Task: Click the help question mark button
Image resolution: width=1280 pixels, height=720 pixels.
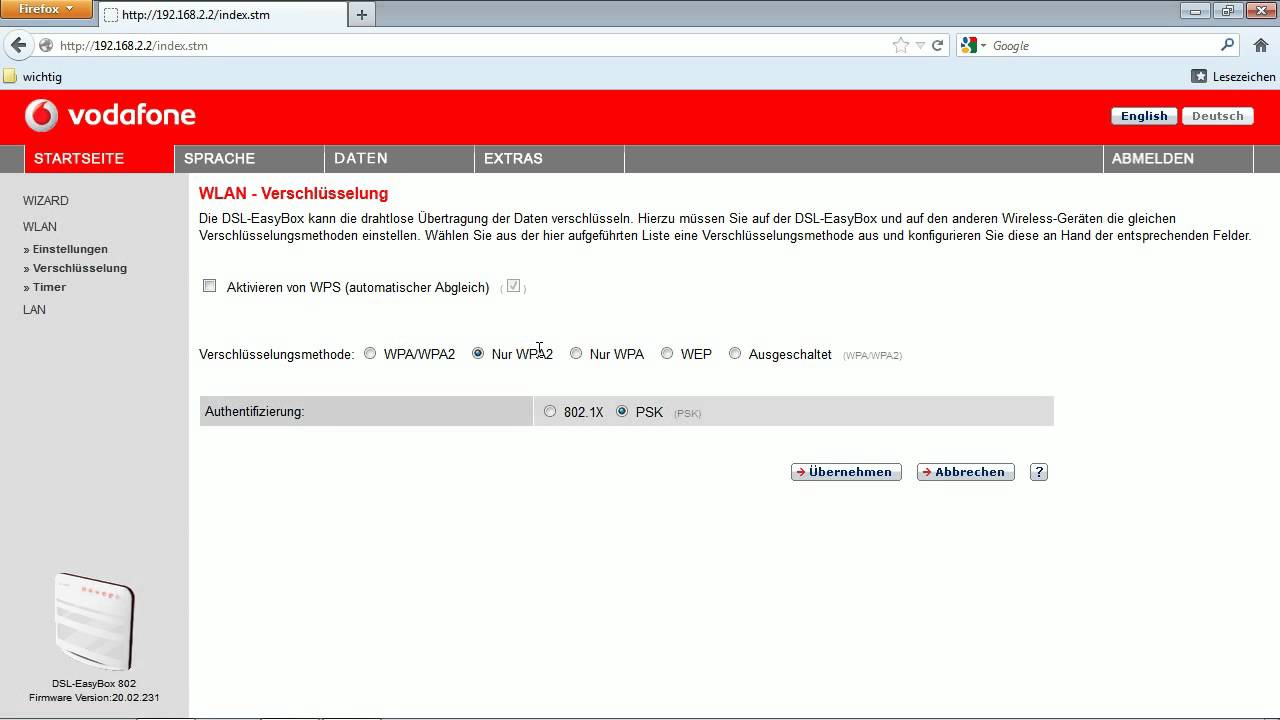Action: click(x=1039, y=472)
